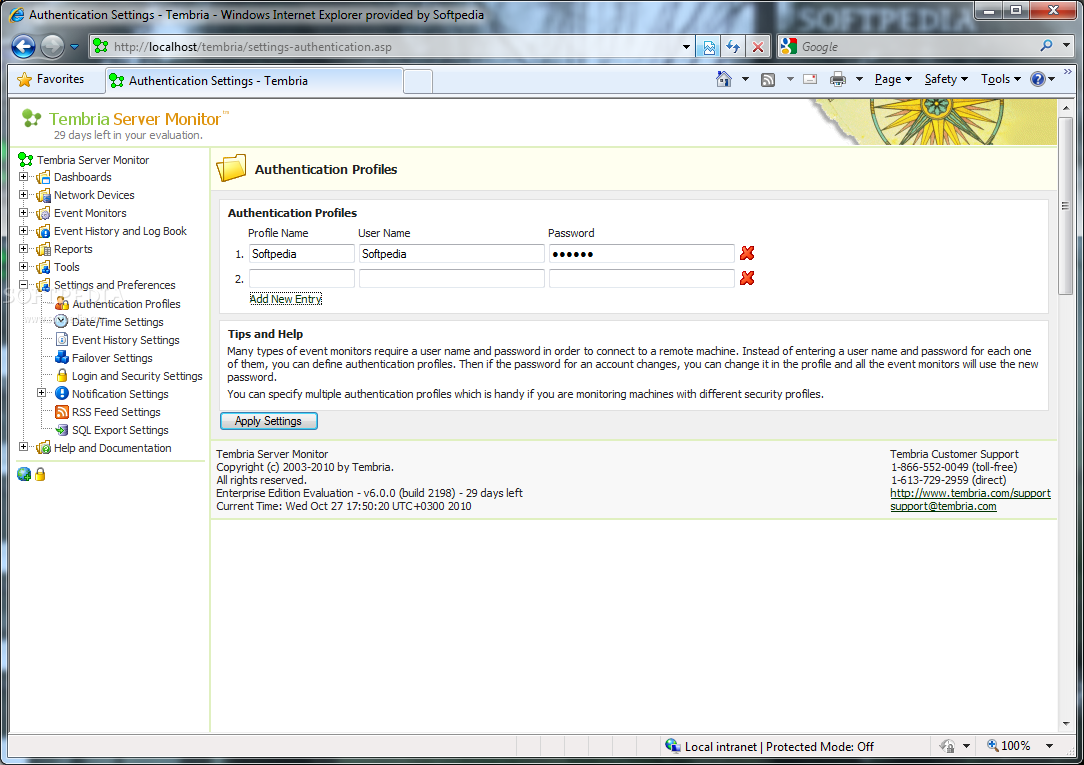Expand the Network Devices tree node
This screenshot has height=765, width=1084.
24,195
